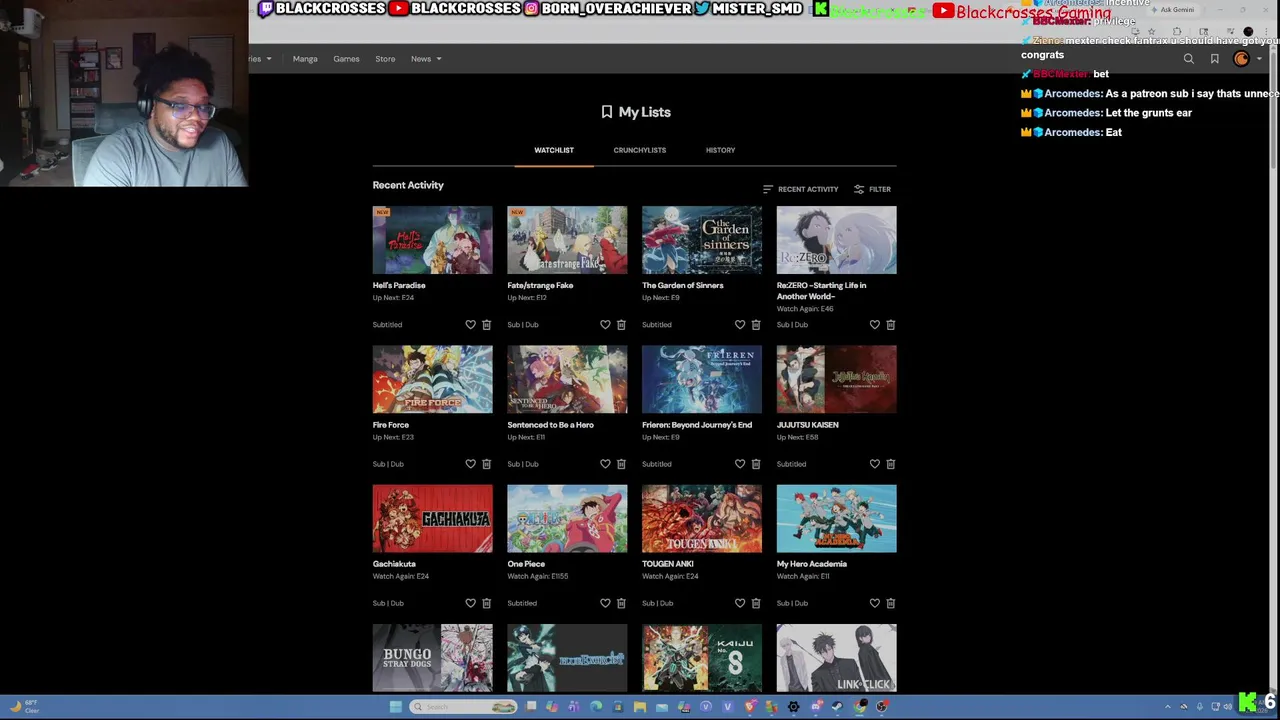This screenshot has height=720, width=1280.
Task: Heart My Hero Academia
Action: coord(875,603)
